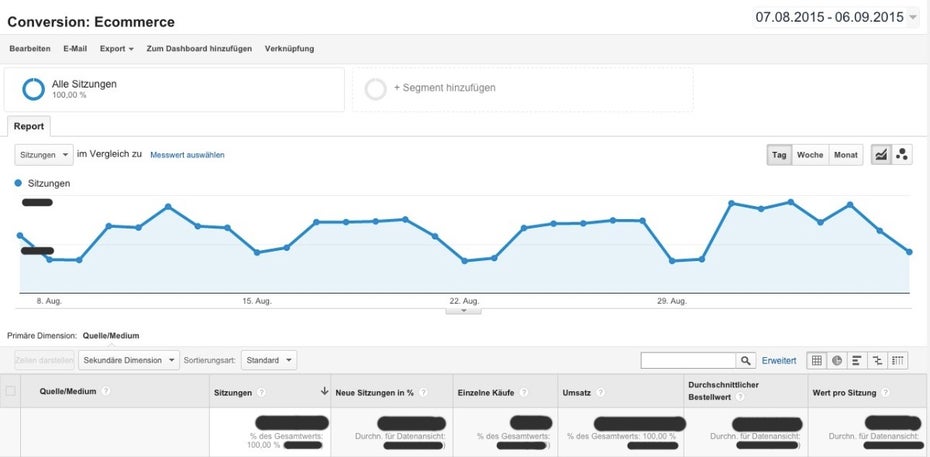Click the help icon beside Einzelne Käufe
Viewport: 930px width, 457px height.
(525, 393)
